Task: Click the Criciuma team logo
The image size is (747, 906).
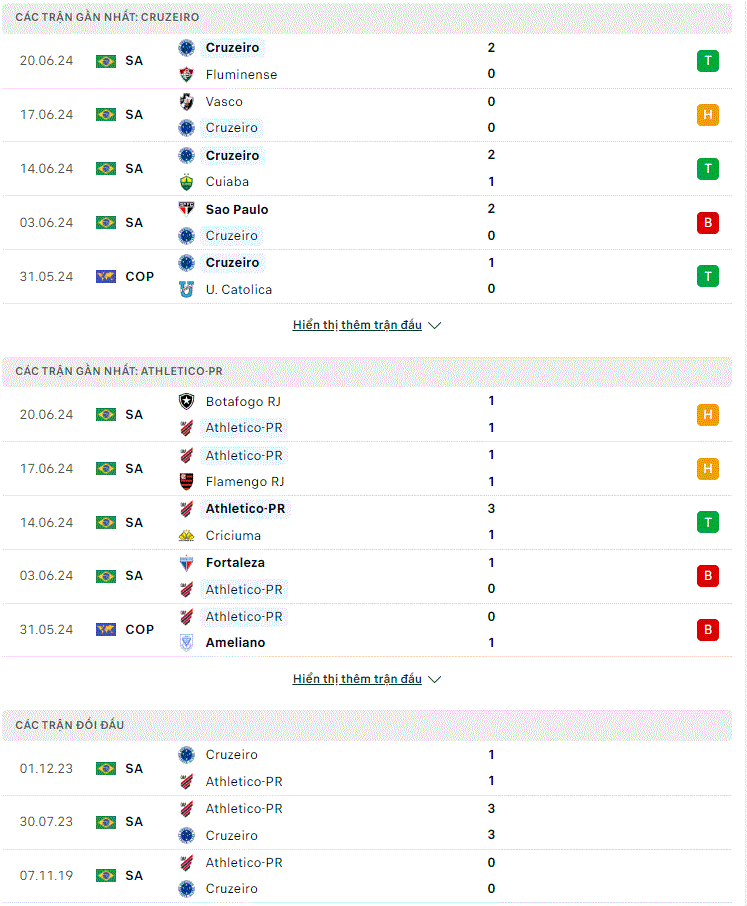Action: (x=186, y=536)
